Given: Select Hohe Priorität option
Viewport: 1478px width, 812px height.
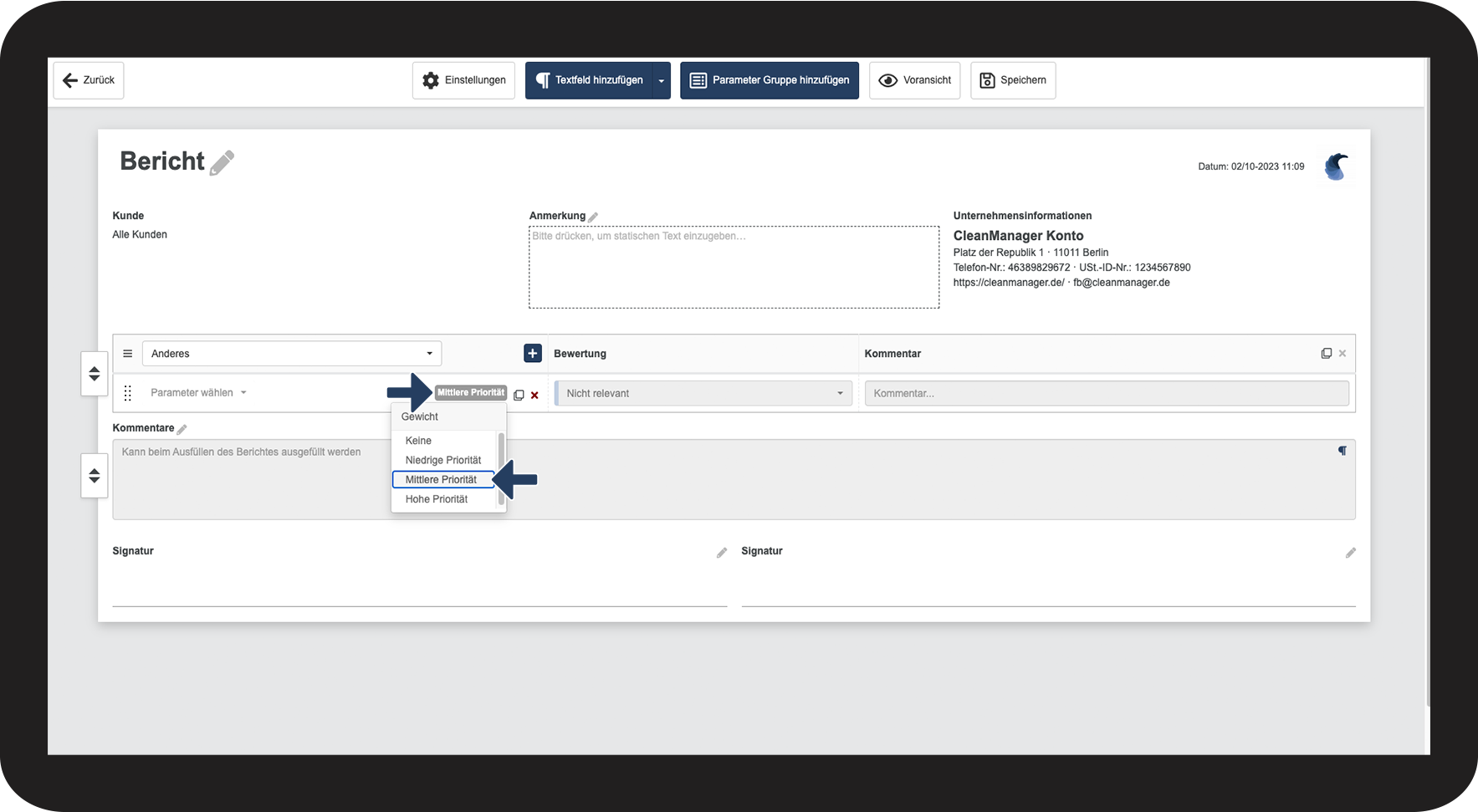Looking at the screenshot, I should click(x=445, y=499).
